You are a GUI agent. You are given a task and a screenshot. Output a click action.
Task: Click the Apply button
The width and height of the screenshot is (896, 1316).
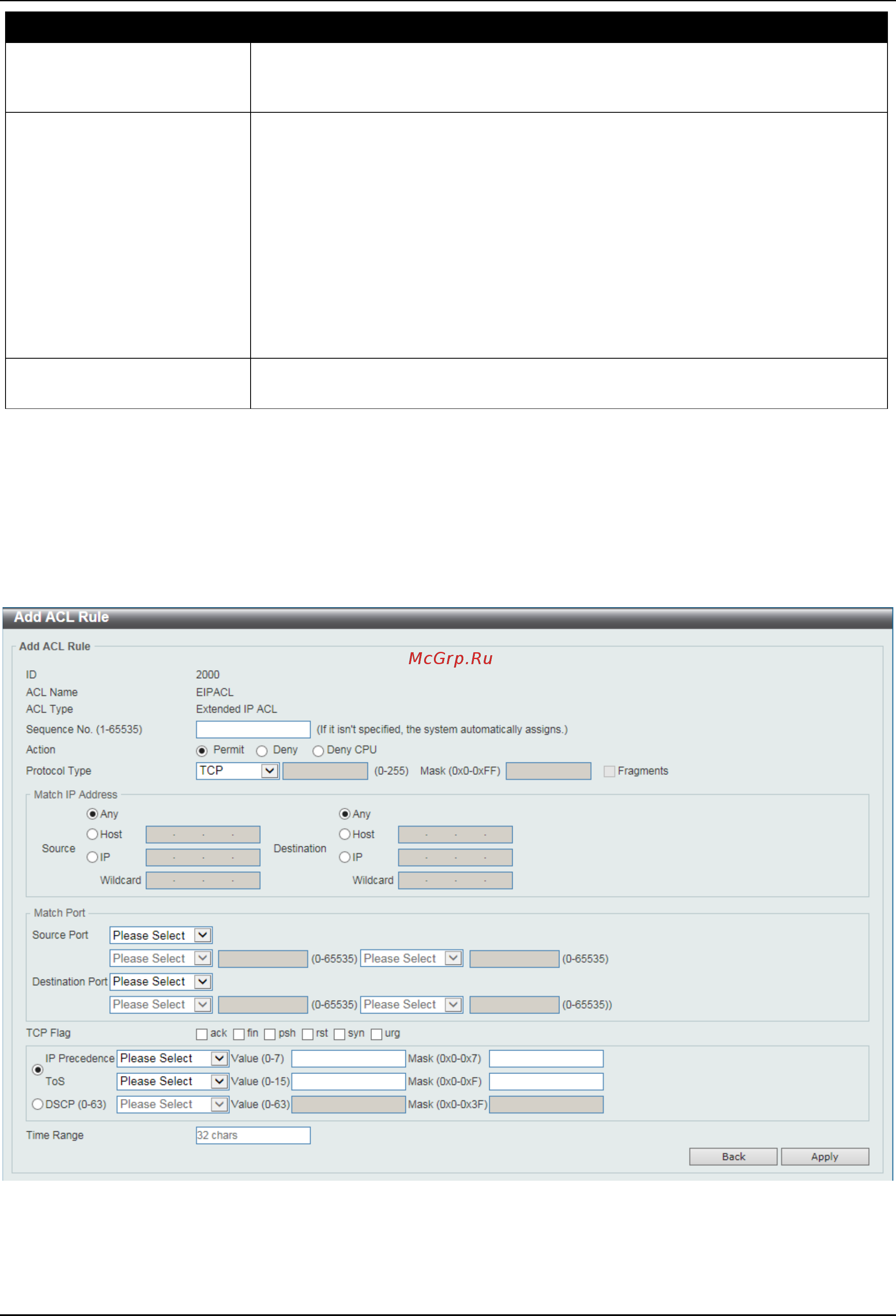825,1156
